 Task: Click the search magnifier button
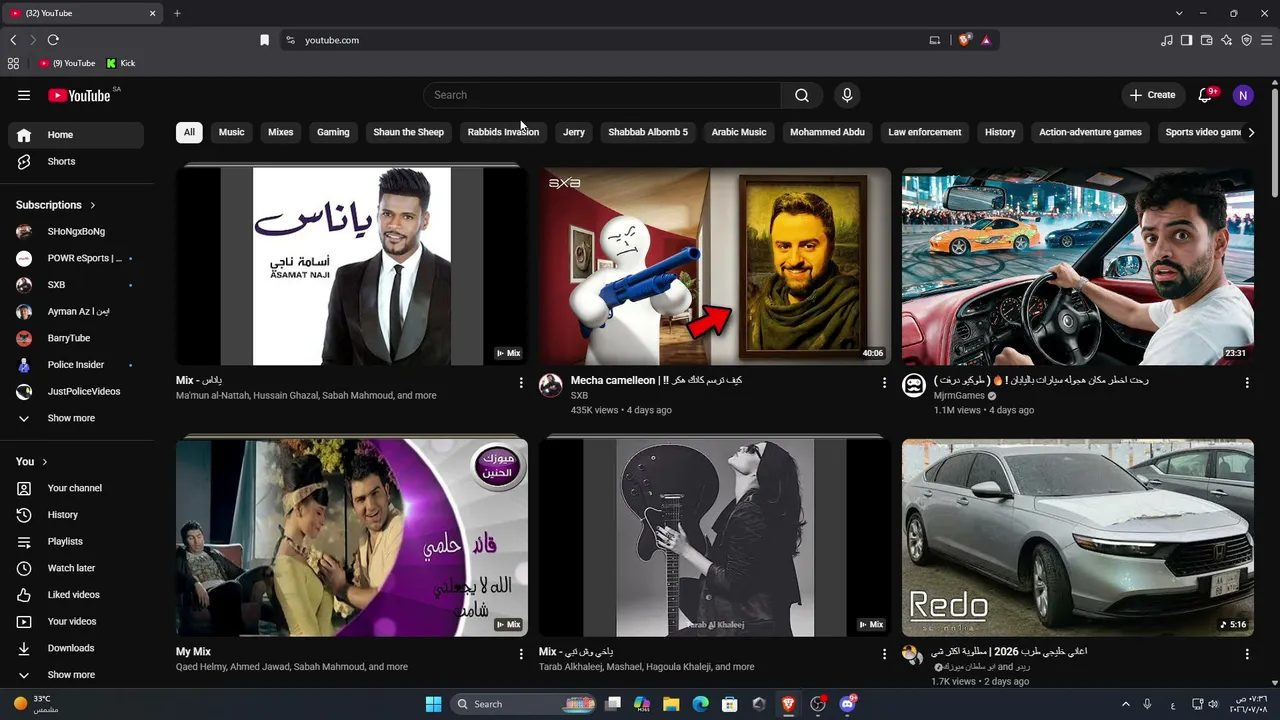coord(802,95)
